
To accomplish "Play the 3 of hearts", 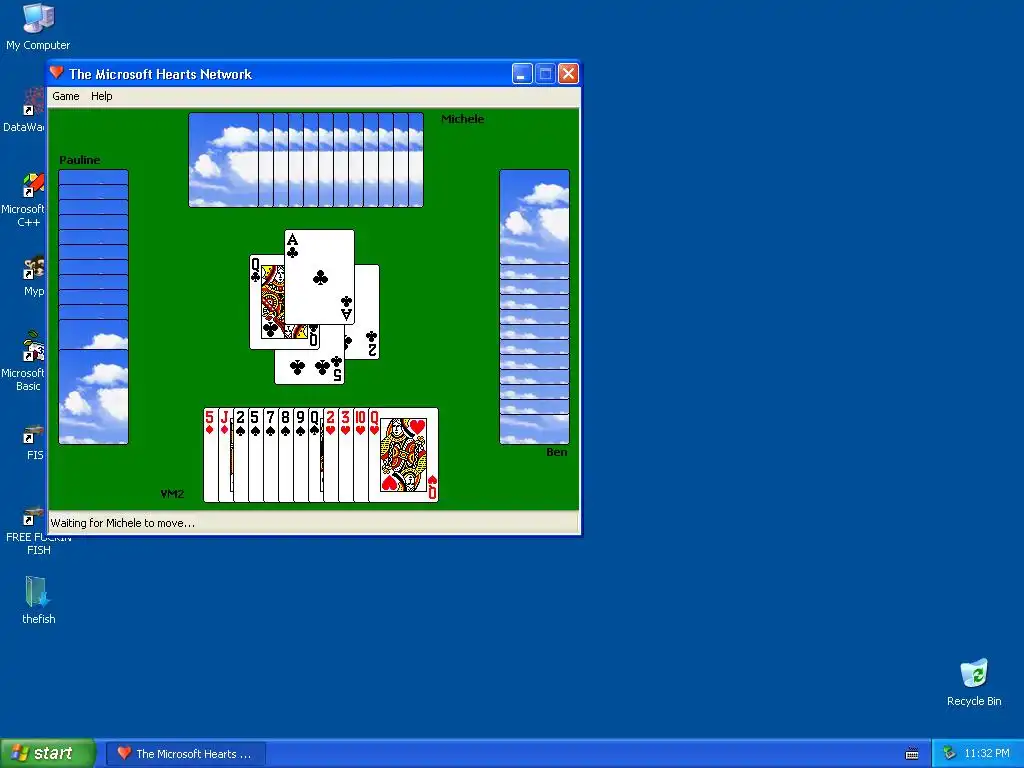I will coord(345,455).
